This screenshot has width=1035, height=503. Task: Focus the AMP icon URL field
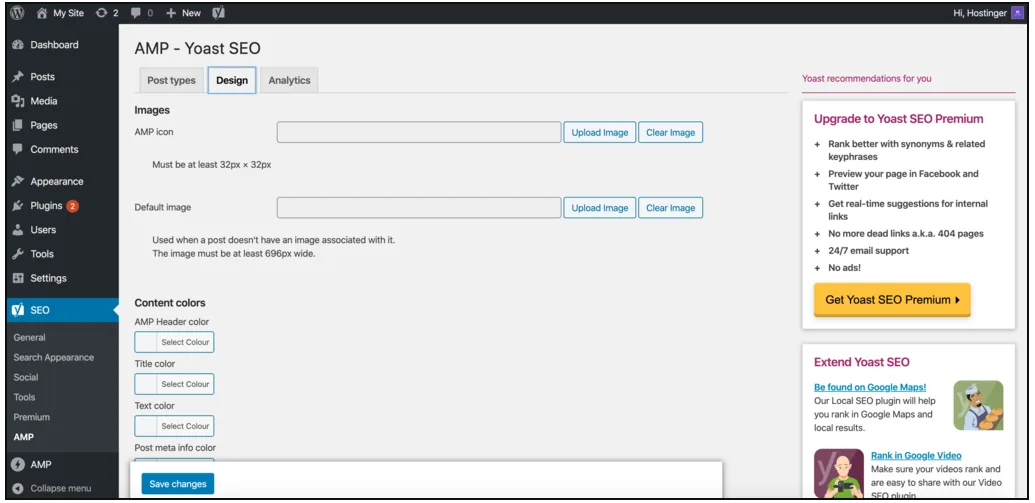click(419, 132)
